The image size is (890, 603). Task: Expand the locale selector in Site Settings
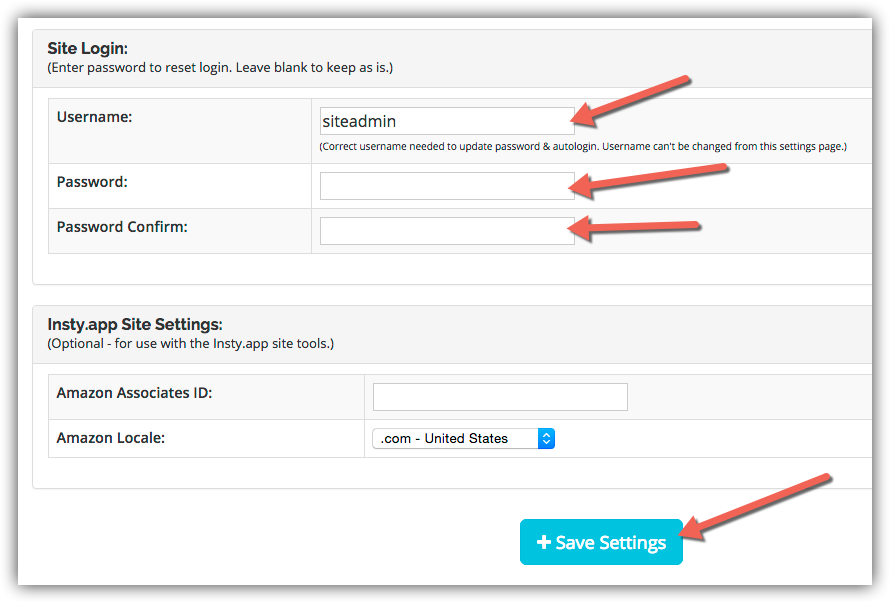coord(463,438)
